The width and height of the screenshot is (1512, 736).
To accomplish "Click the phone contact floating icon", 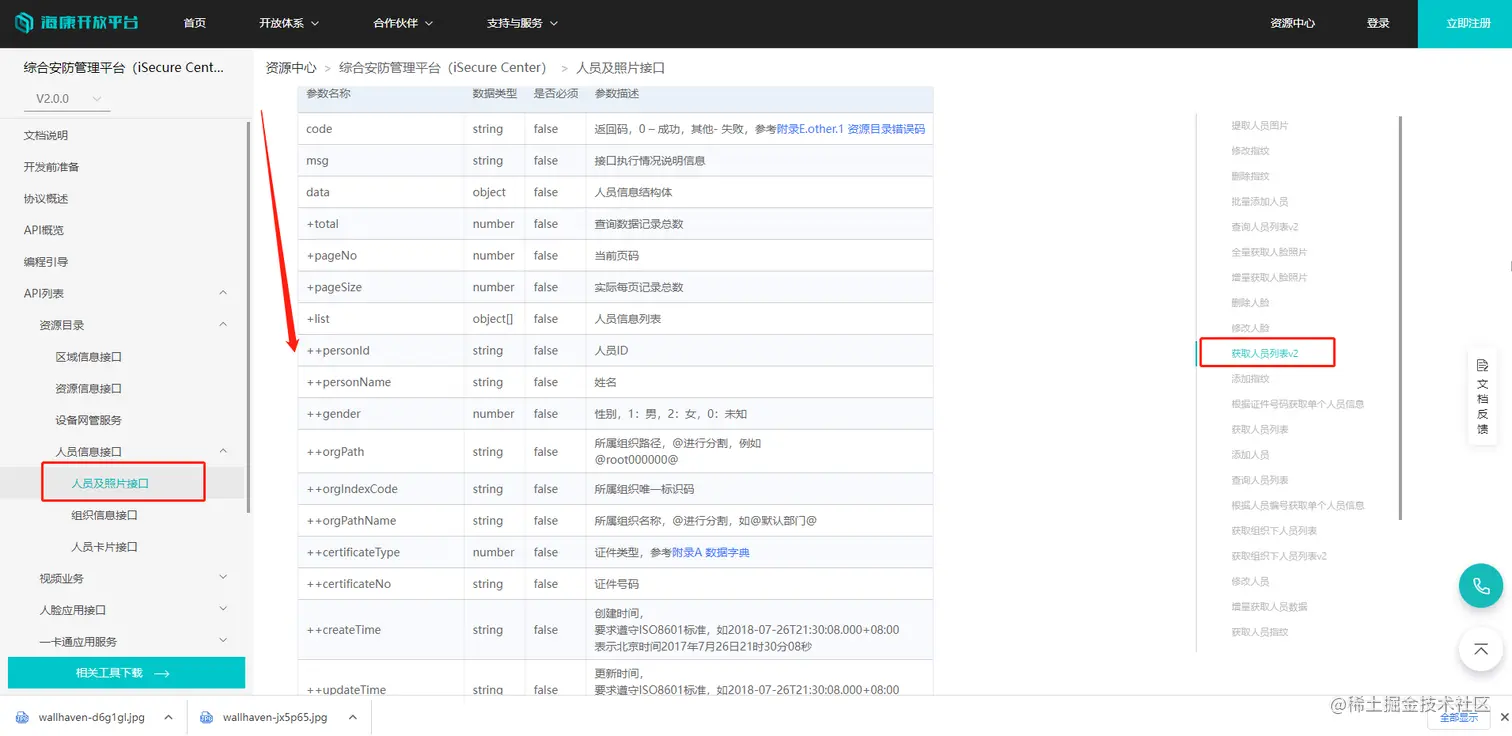I will pos(1481,586).
